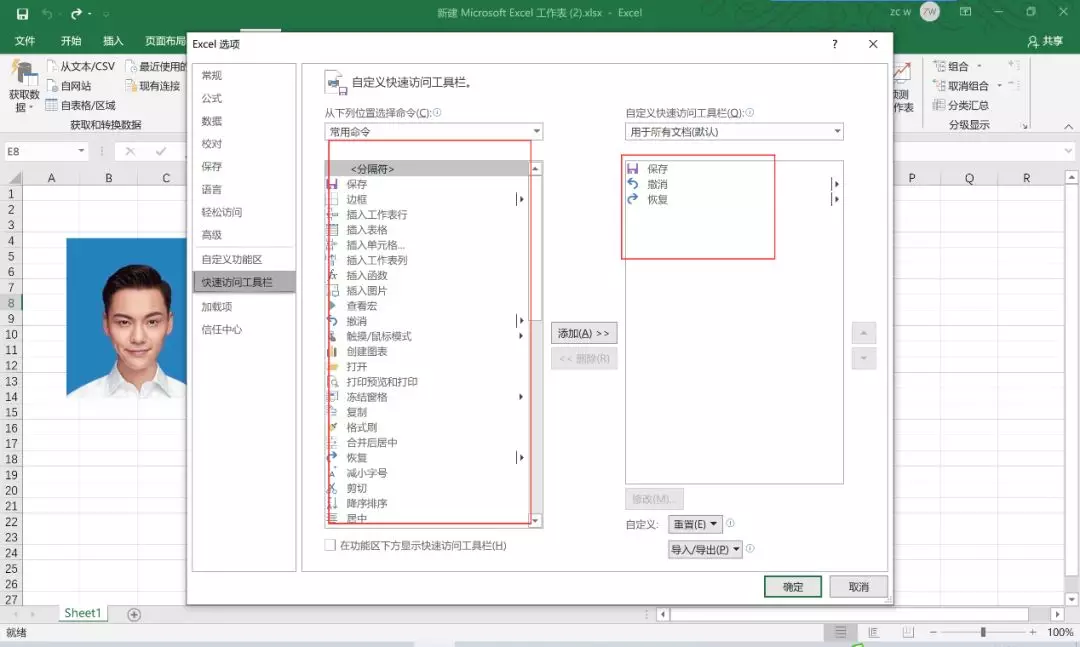
Task: Open the 导入/导出(P) dropdown button
Action: pos(705,549)
